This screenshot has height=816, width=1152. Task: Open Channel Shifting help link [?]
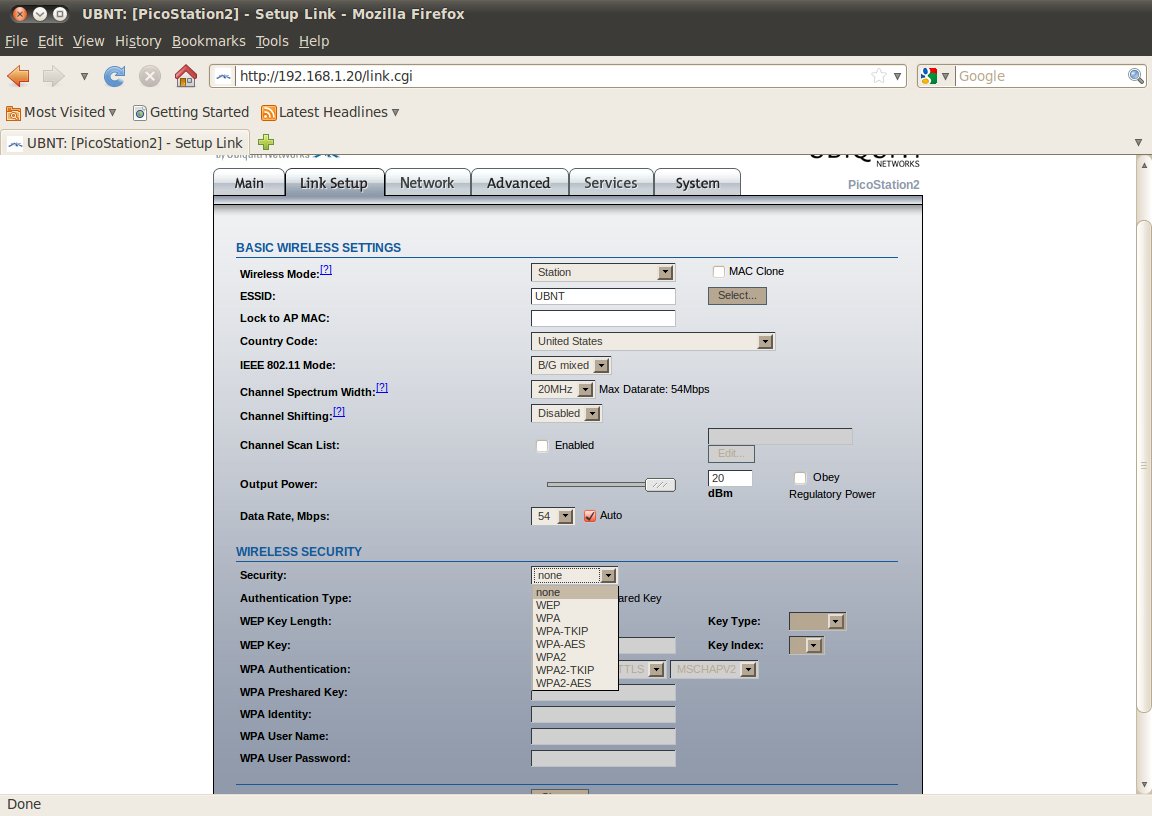pos(339,411)
